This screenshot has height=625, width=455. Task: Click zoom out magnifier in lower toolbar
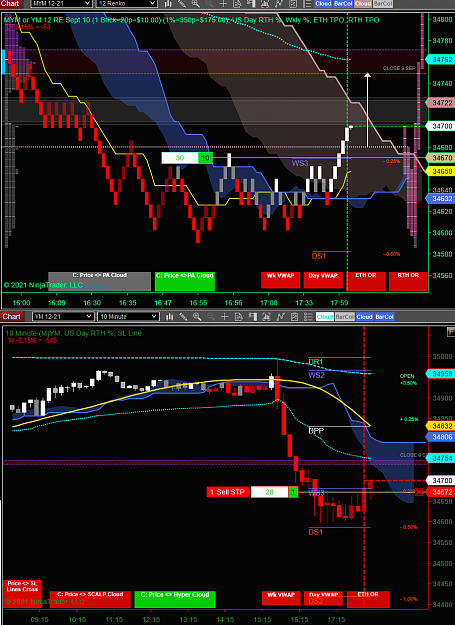[x=211, y=316]
